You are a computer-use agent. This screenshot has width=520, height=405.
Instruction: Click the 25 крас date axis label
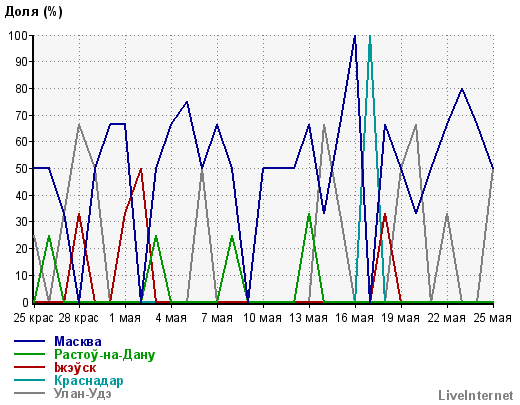[33, 318]
